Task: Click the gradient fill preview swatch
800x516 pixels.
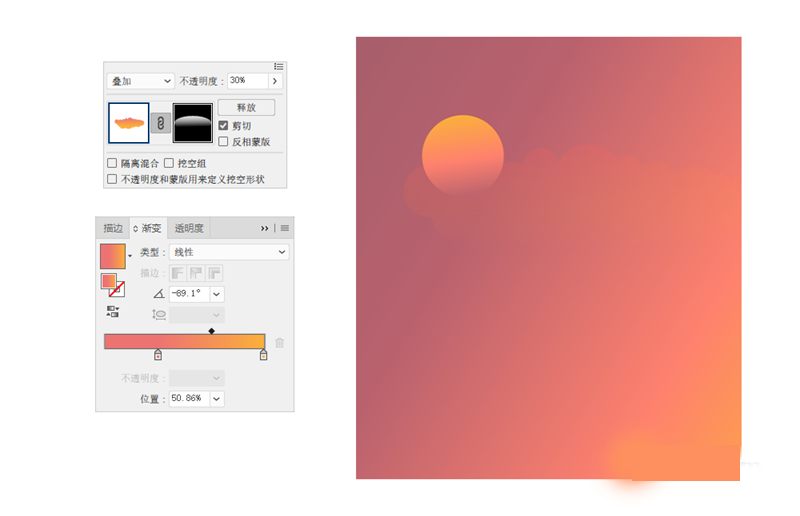Action: pos(113,256)
